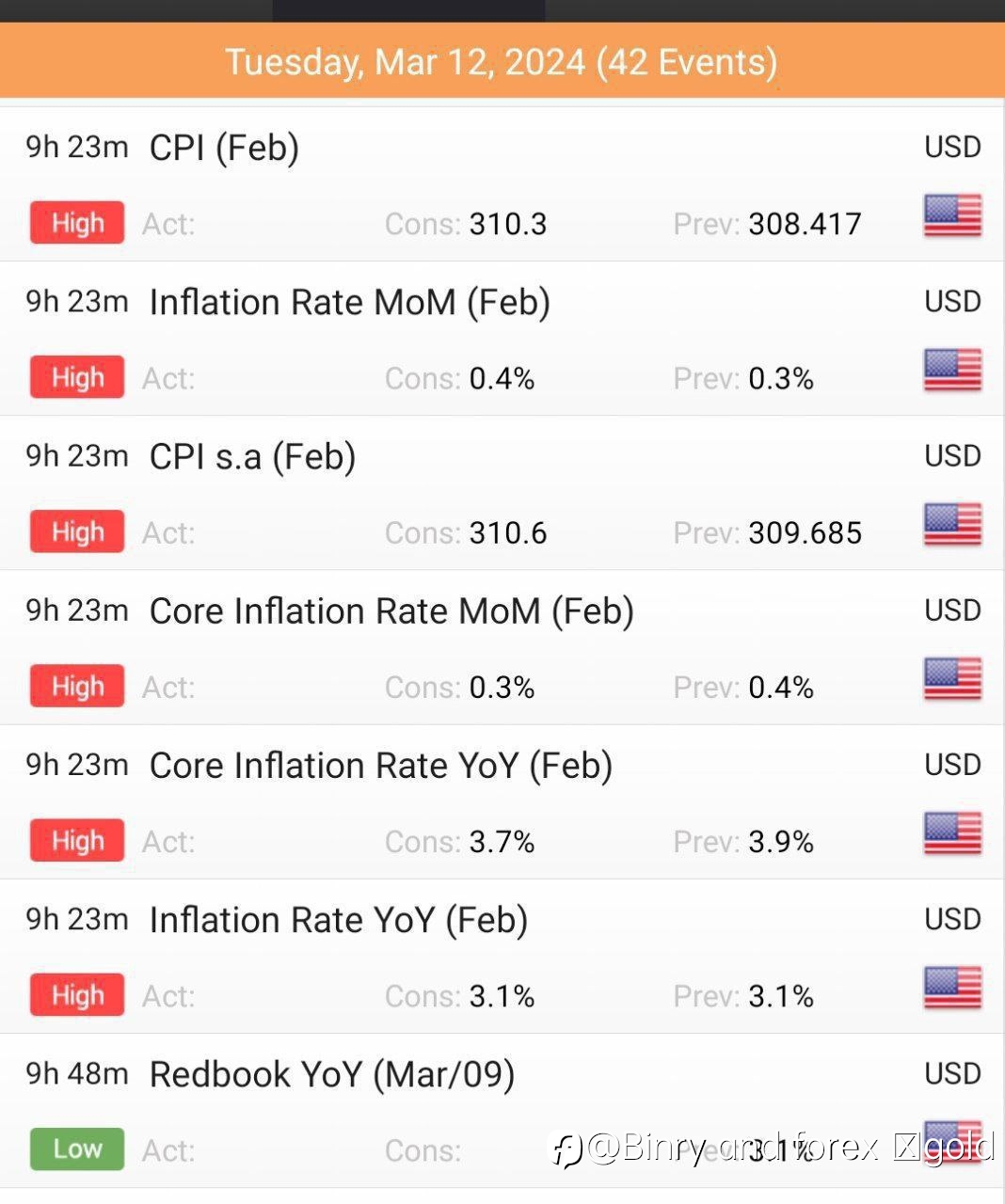Select the Redbook YoY (Mar/09) event
This screenshot has height=1204, width=1005.
pos(332,1073)
